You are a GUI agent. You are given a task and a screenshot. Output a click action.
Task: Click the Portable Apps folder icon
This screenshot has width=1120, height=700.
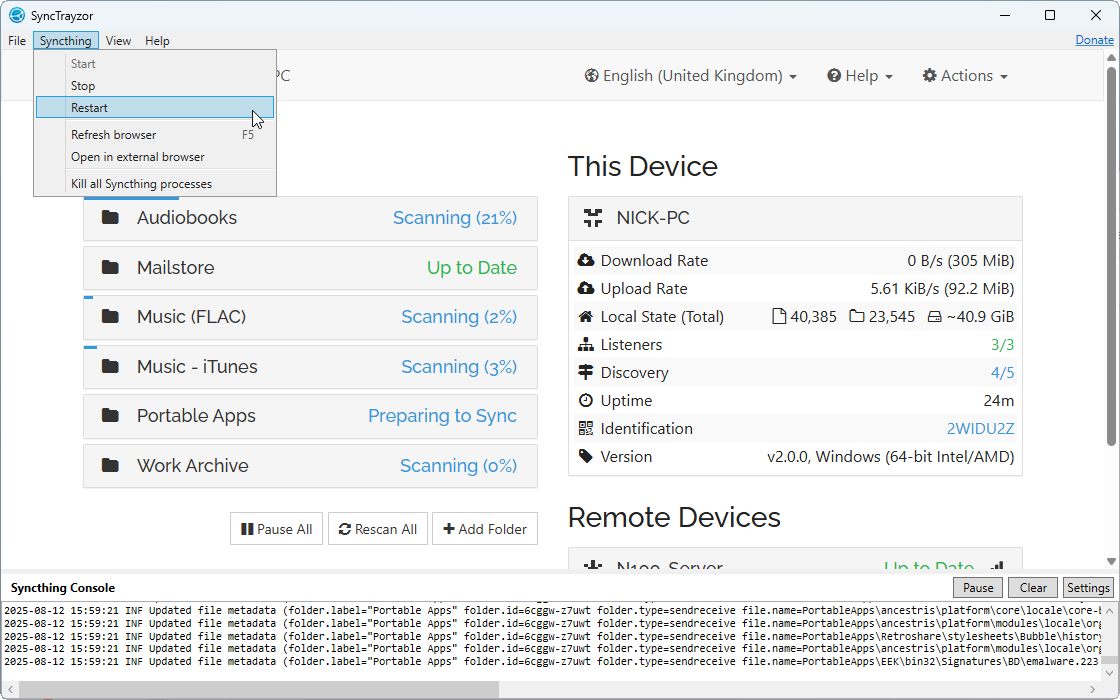coord(110,416)
